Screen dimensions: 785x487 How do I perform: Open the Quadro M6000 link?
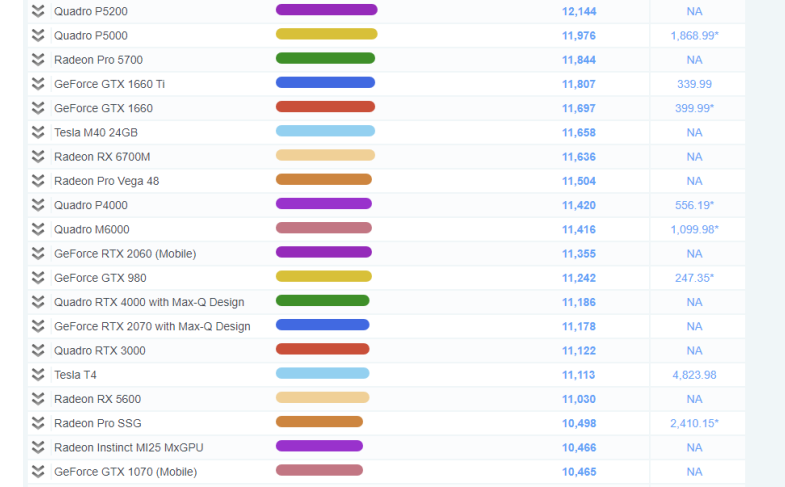pyautogui.click(x=92, y=230)
